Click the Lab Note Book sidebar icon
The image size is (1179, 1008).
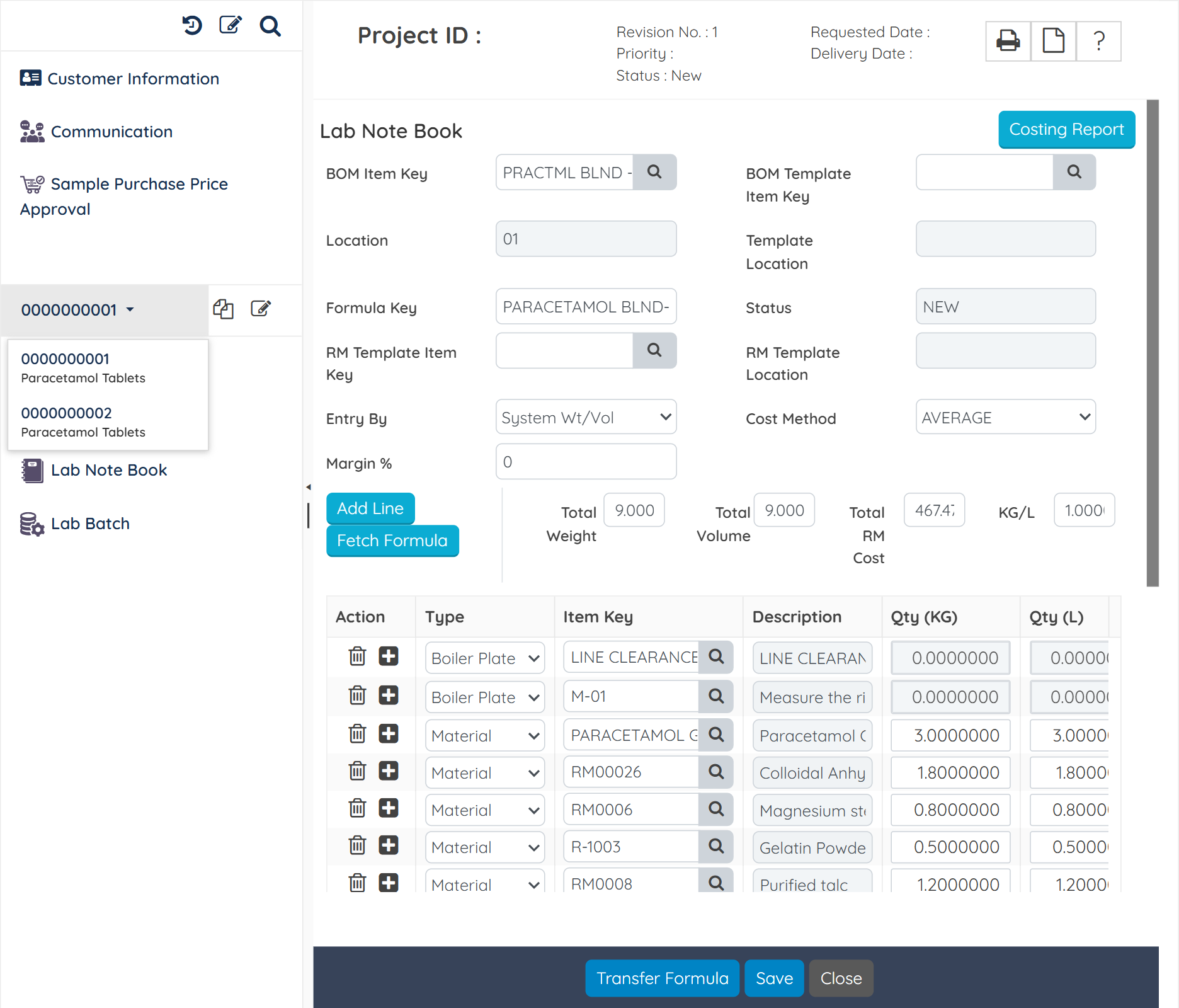(32, 470)
